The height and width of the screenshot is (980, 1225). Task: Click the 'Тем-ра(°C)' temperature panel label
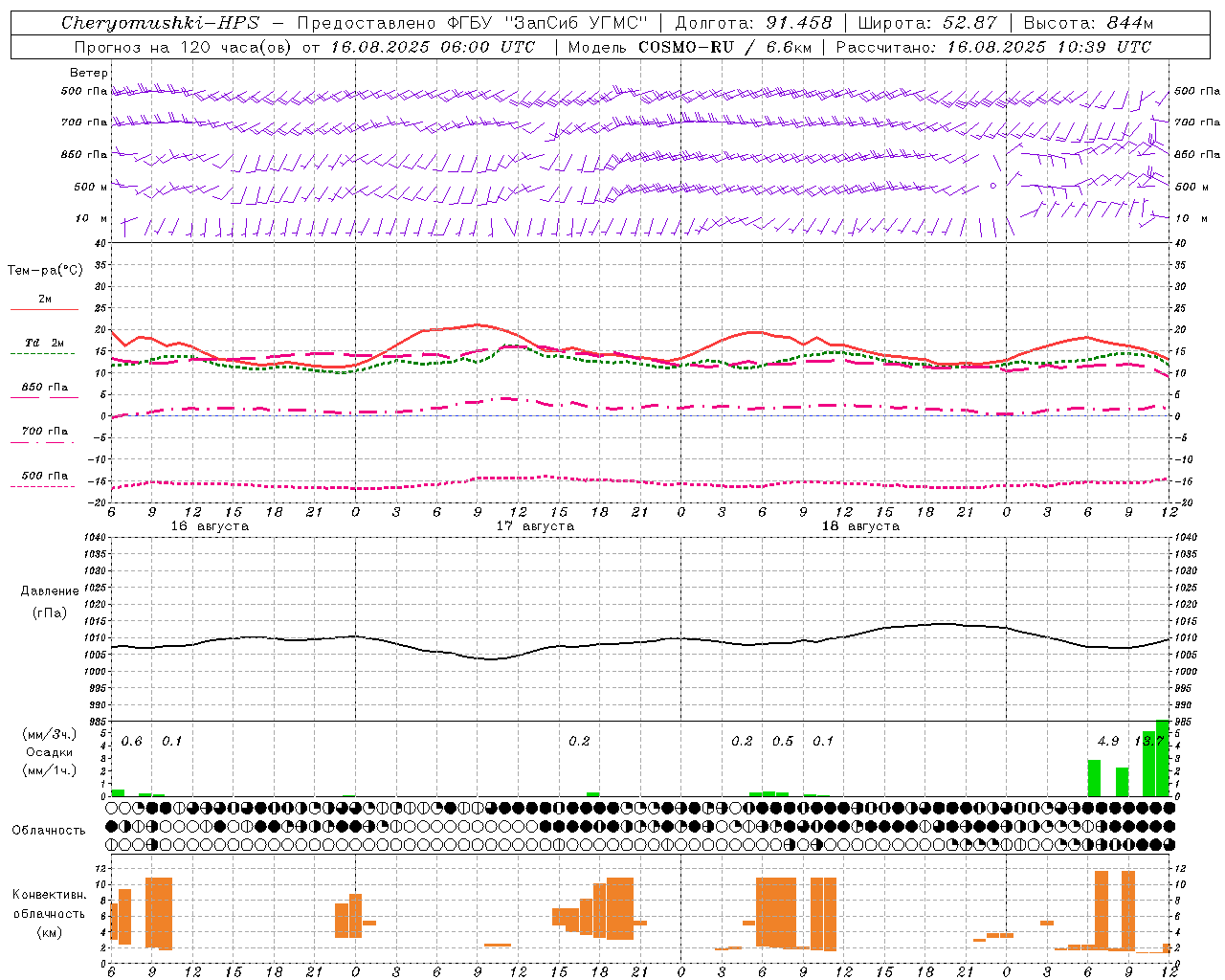point(45,271)
